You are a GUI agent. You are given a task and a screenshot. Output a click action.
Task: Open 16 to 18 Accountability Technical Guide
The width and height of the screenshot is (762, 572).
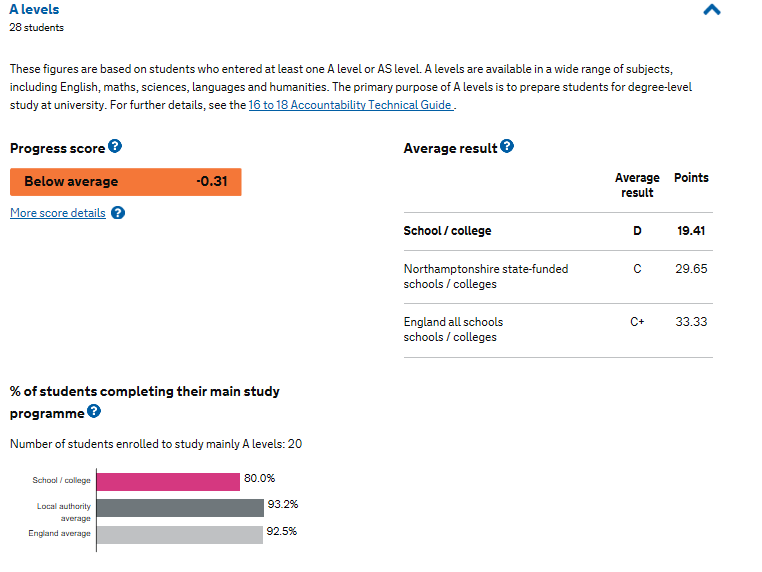coord(350,105)
